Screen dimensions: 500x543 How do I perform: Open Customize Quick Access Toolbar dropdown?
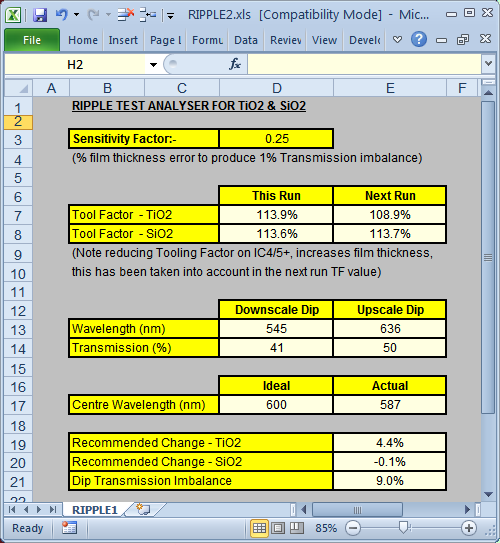coord(170,16)
